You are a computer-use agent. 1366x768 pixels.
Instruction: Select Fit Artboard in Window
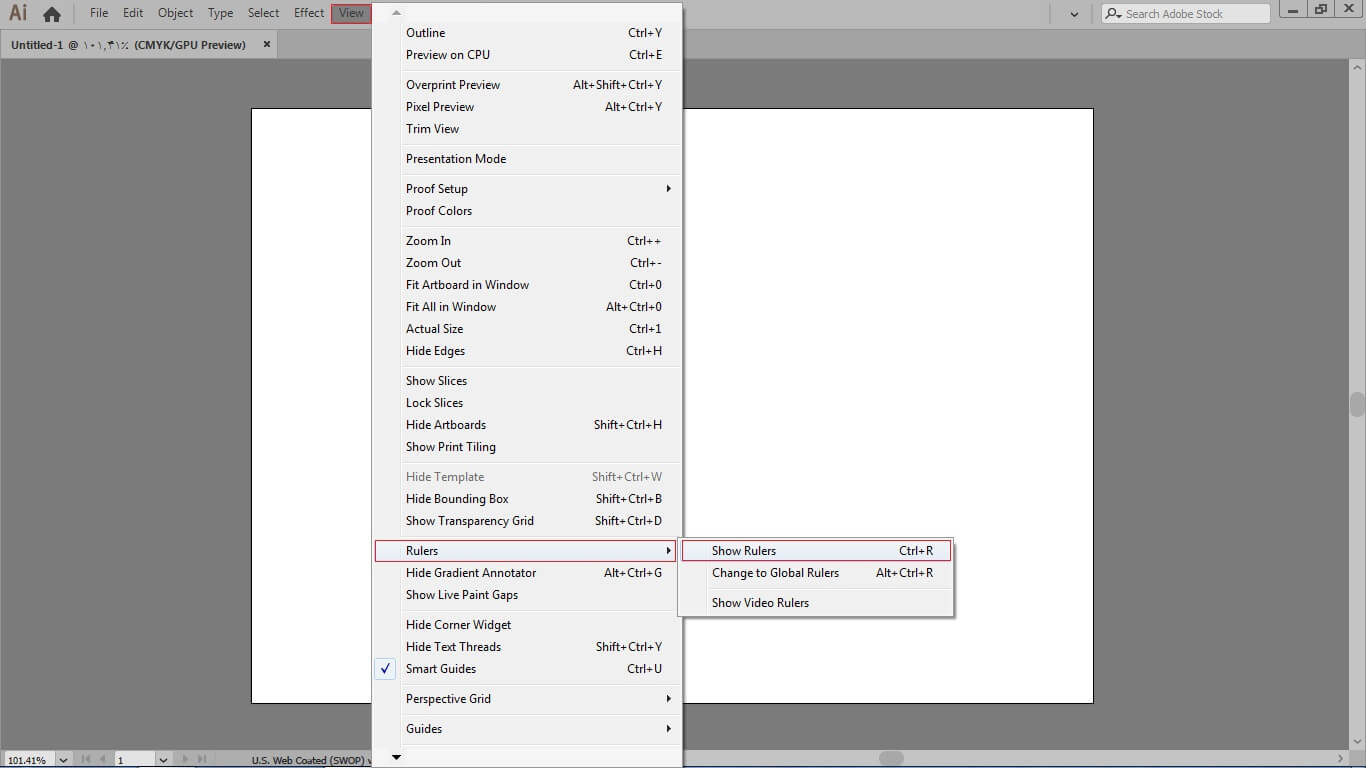467,285
